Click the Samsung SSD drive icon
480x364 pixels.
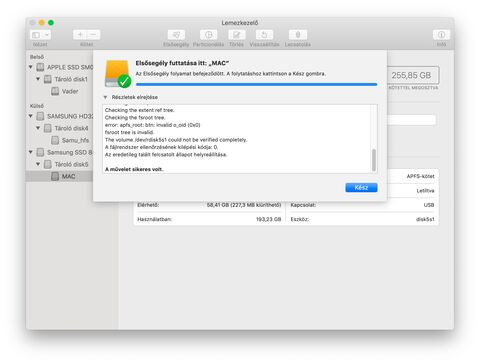click(x=40, y=152)
